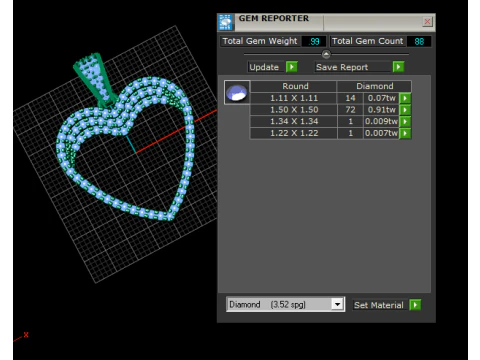Screen dimensions: 480x360
Task: Click the Total Gem Weight value .99
Action: click(314, 41)
